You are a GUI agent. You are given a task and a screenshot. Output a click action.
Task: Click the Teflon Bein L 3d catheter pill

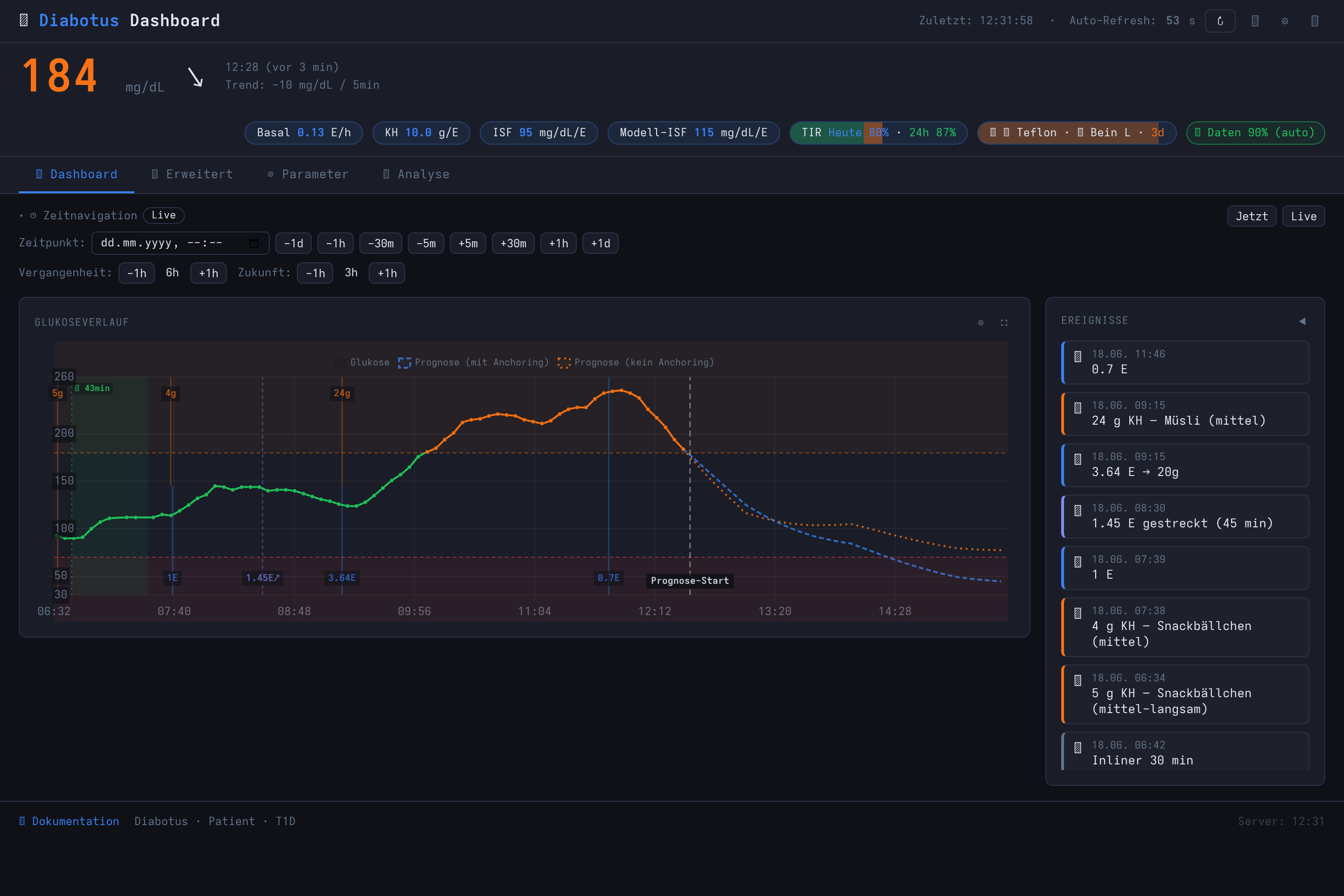point(1077,133)
